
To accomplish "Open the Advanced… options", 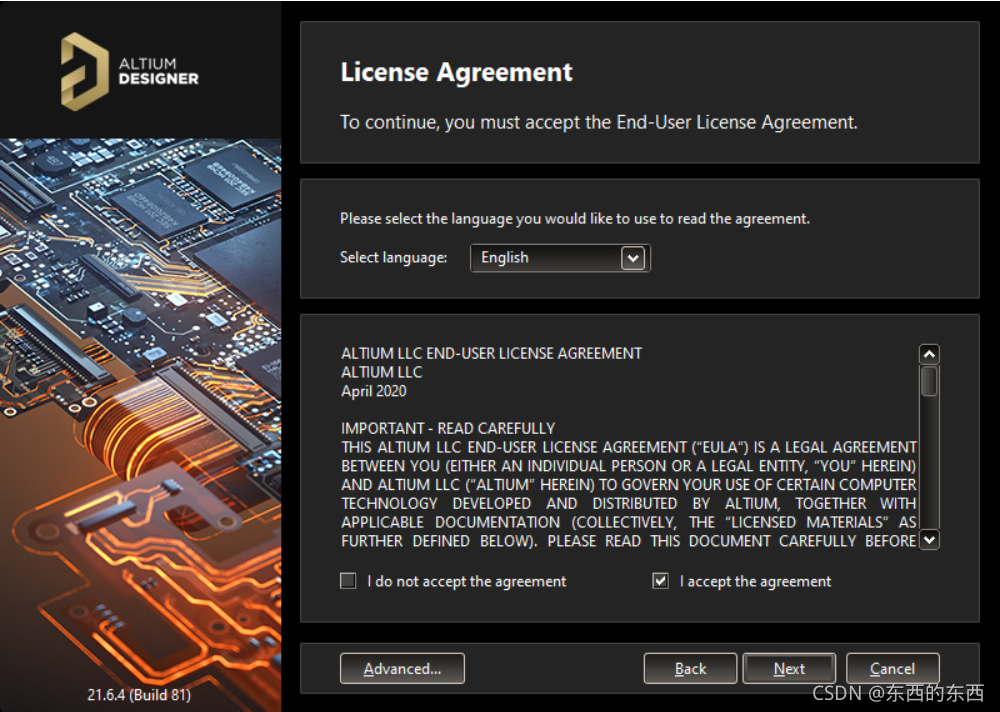I will coord(402,669).
